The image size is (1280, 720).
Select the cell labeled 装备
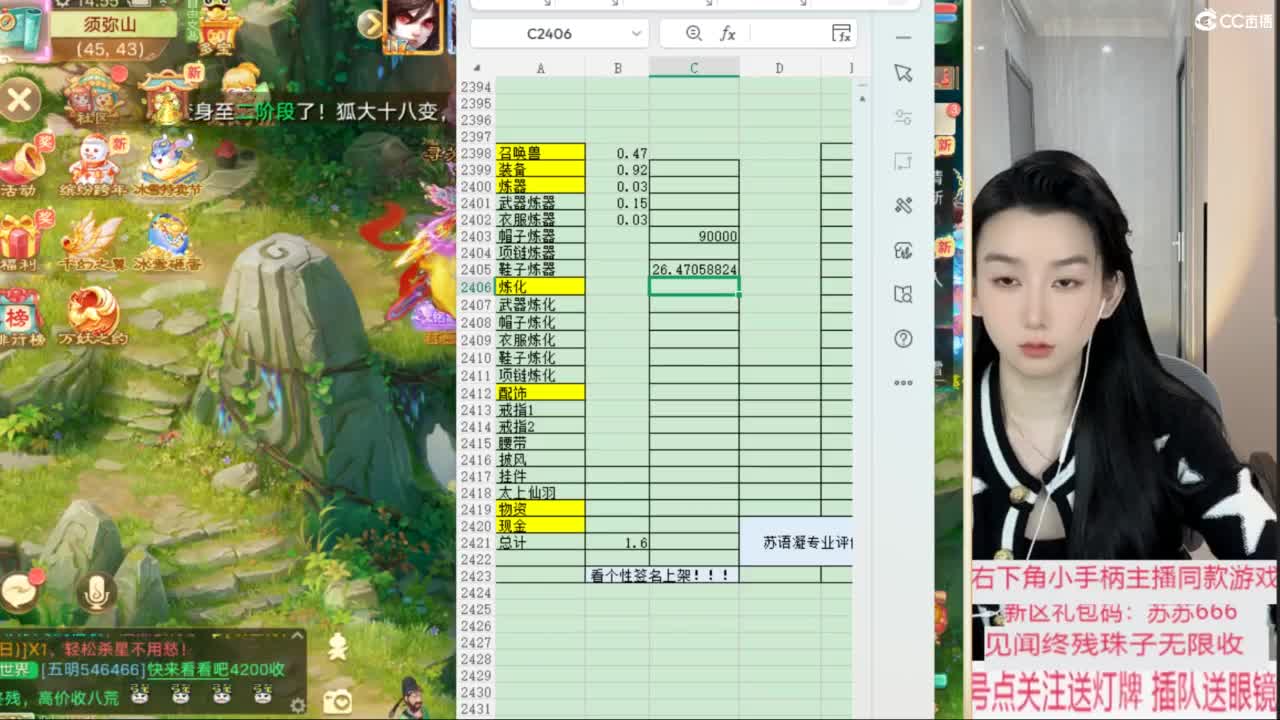[x=540, y=169]
